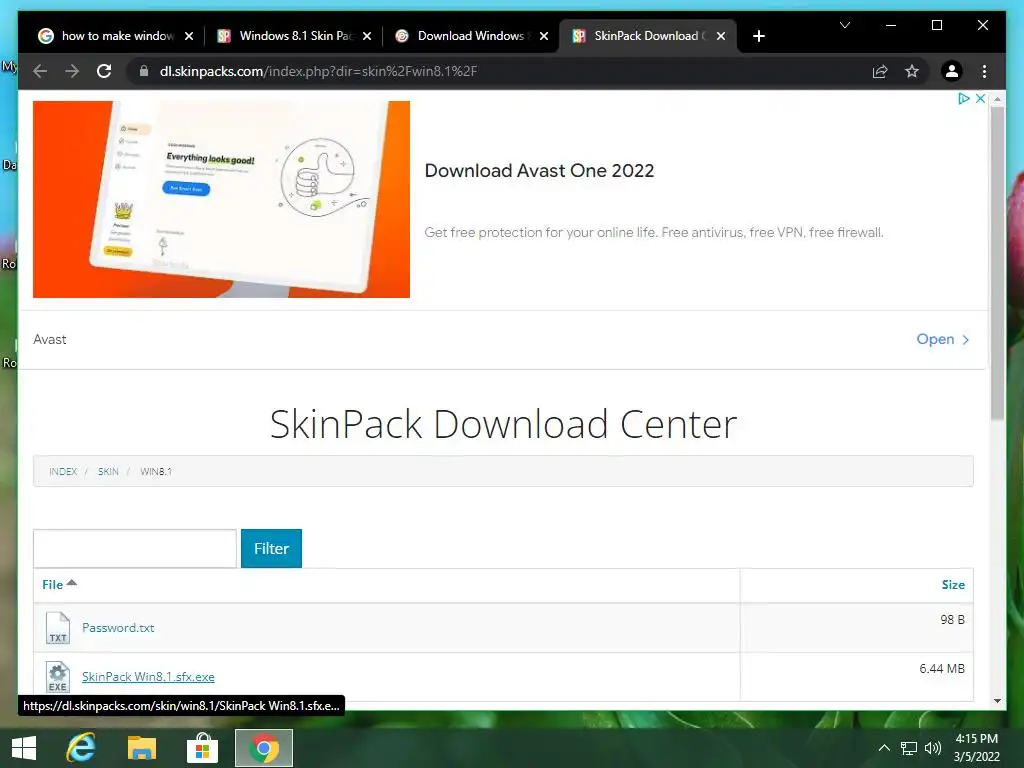Open volume icon in system tray
This screenshot has height=768, width=1024.
(x=933, y=748)
